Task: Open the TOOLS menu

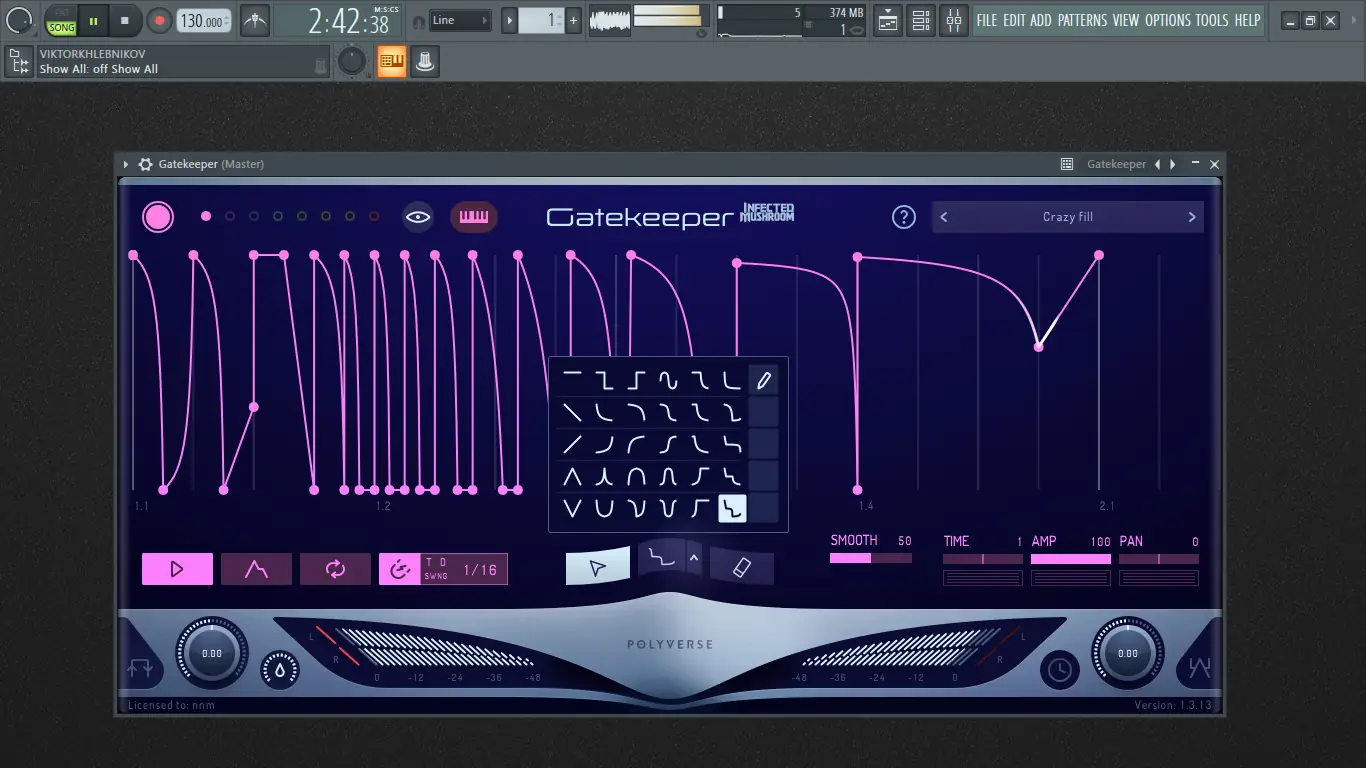Action: coord(1212,20)
